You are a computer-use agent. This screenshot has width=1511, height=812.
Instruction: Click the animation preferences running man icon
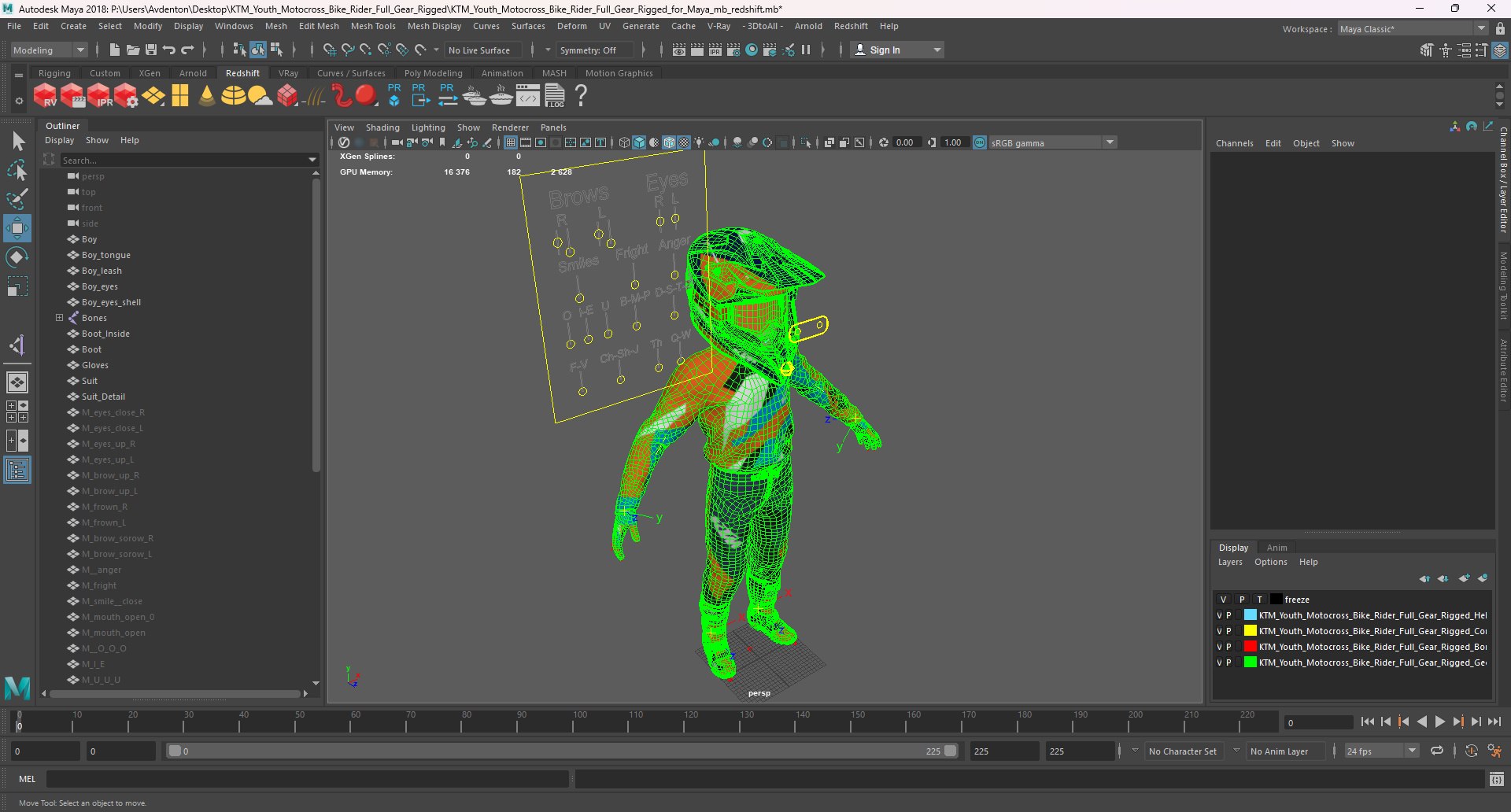click(1494, 751)
